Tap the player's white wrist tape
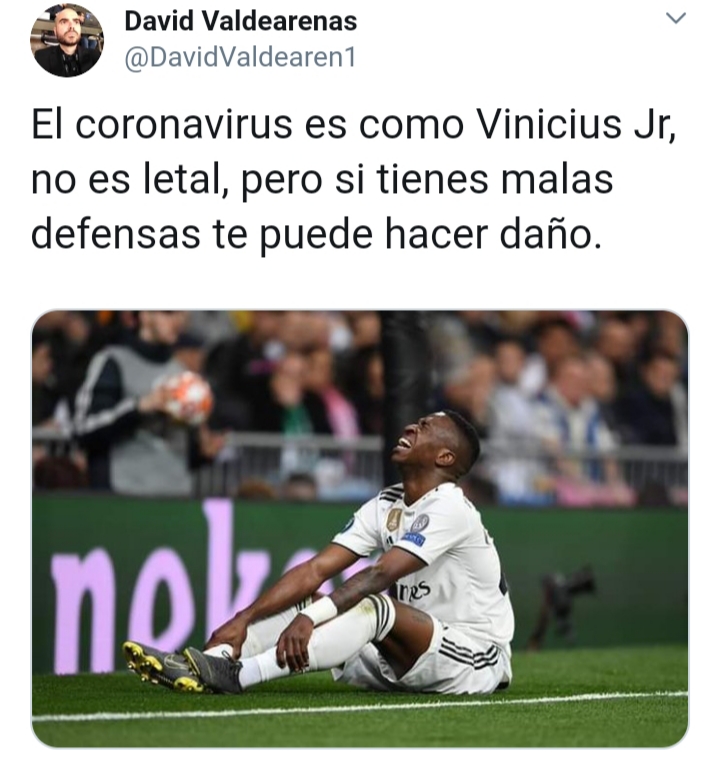The width and height of the screenshot is (720, 763). 320,611
